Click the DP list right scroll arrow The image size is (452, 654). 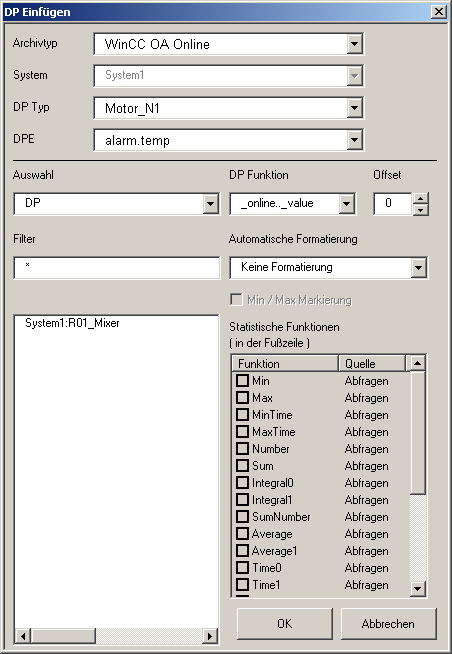point(210,636)
